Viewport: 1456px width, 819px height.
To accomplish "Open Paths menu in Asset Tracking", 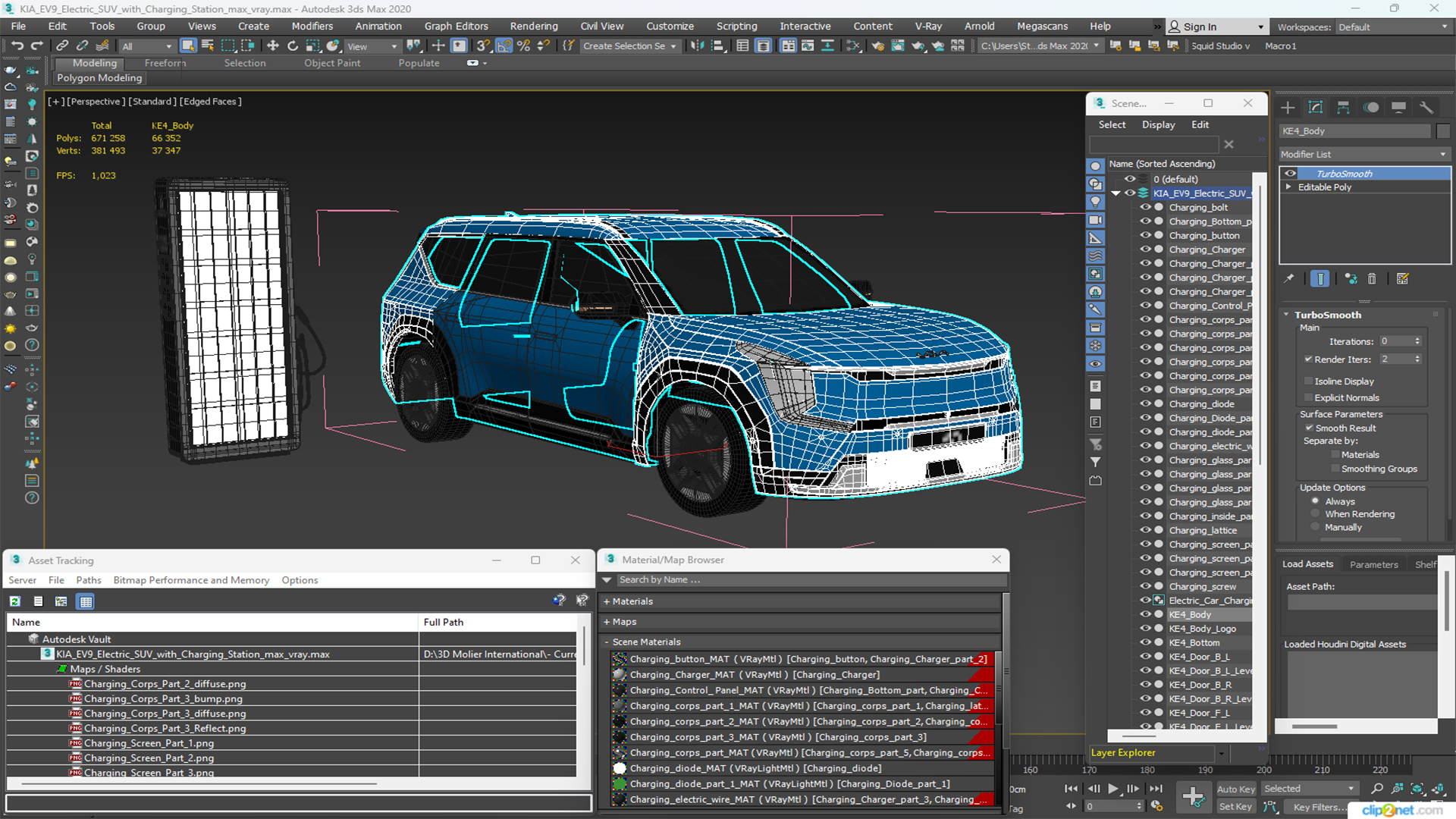I will coord(89,580).
